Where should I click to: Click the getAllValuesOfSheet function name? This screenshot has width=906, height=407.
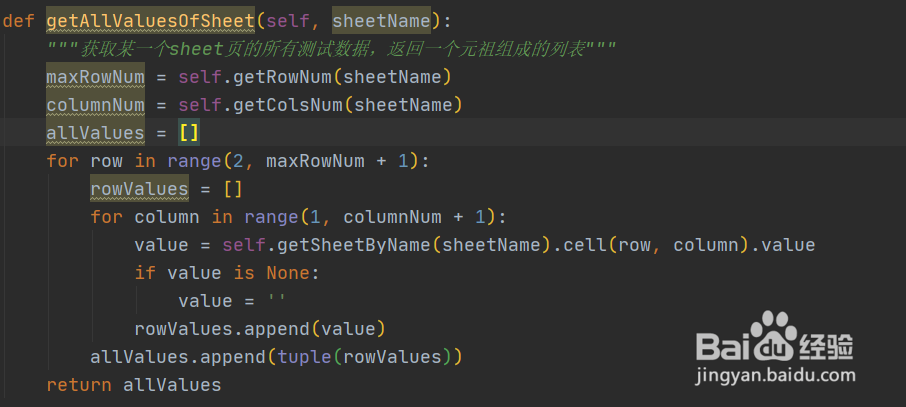[150, 21]
